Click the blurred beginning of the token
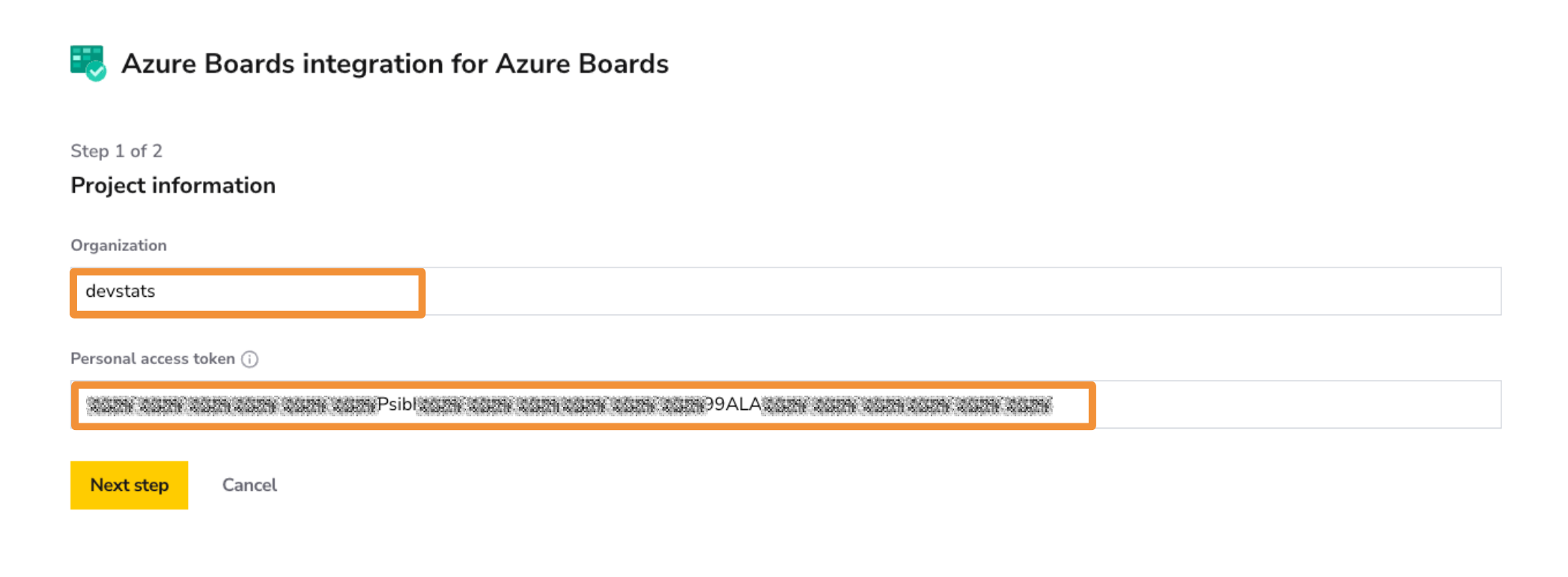 231,405
